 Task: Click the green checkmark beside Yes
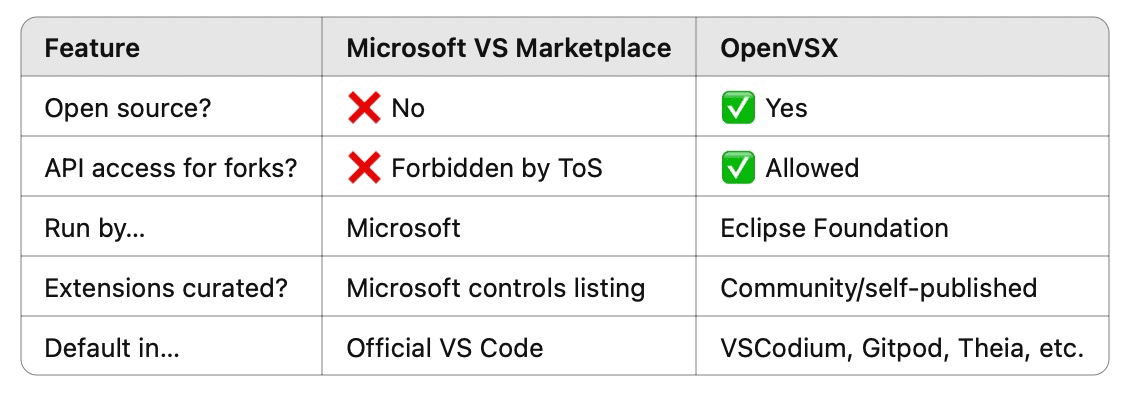tap(737, 108)
